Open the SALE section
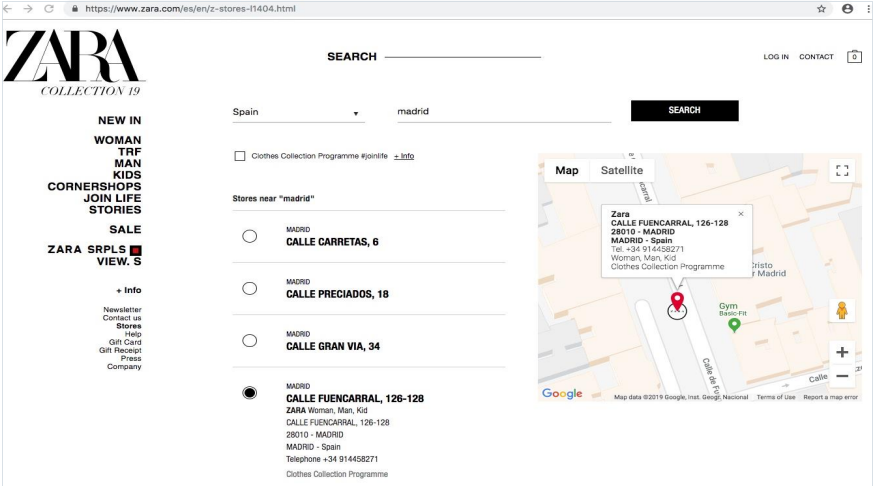Image resolution: width=874 pixels, height=486 pixels. point(125,230)
